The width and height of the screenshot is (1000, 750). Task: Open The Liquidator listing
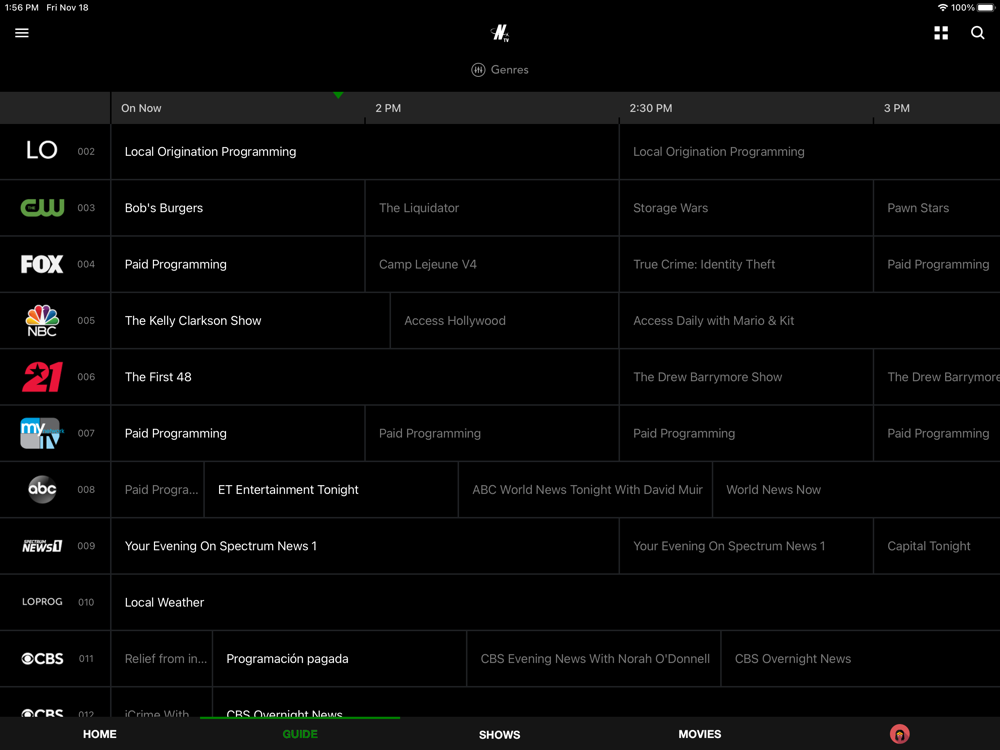[492, 208]
